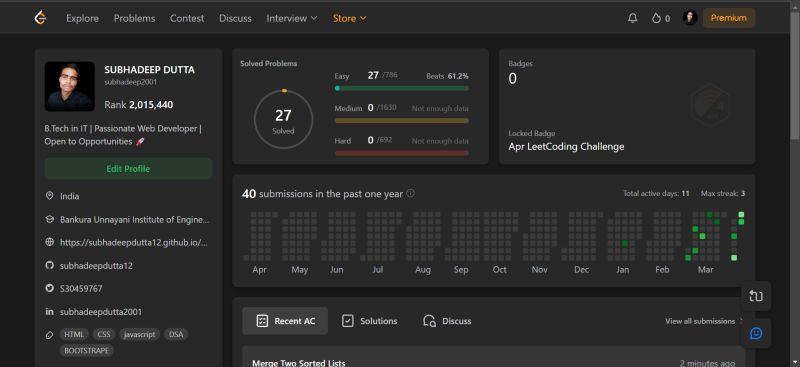Click the location pin icon beside India
This screenshot has width=800, height=367.
click(x=49, y=196)
